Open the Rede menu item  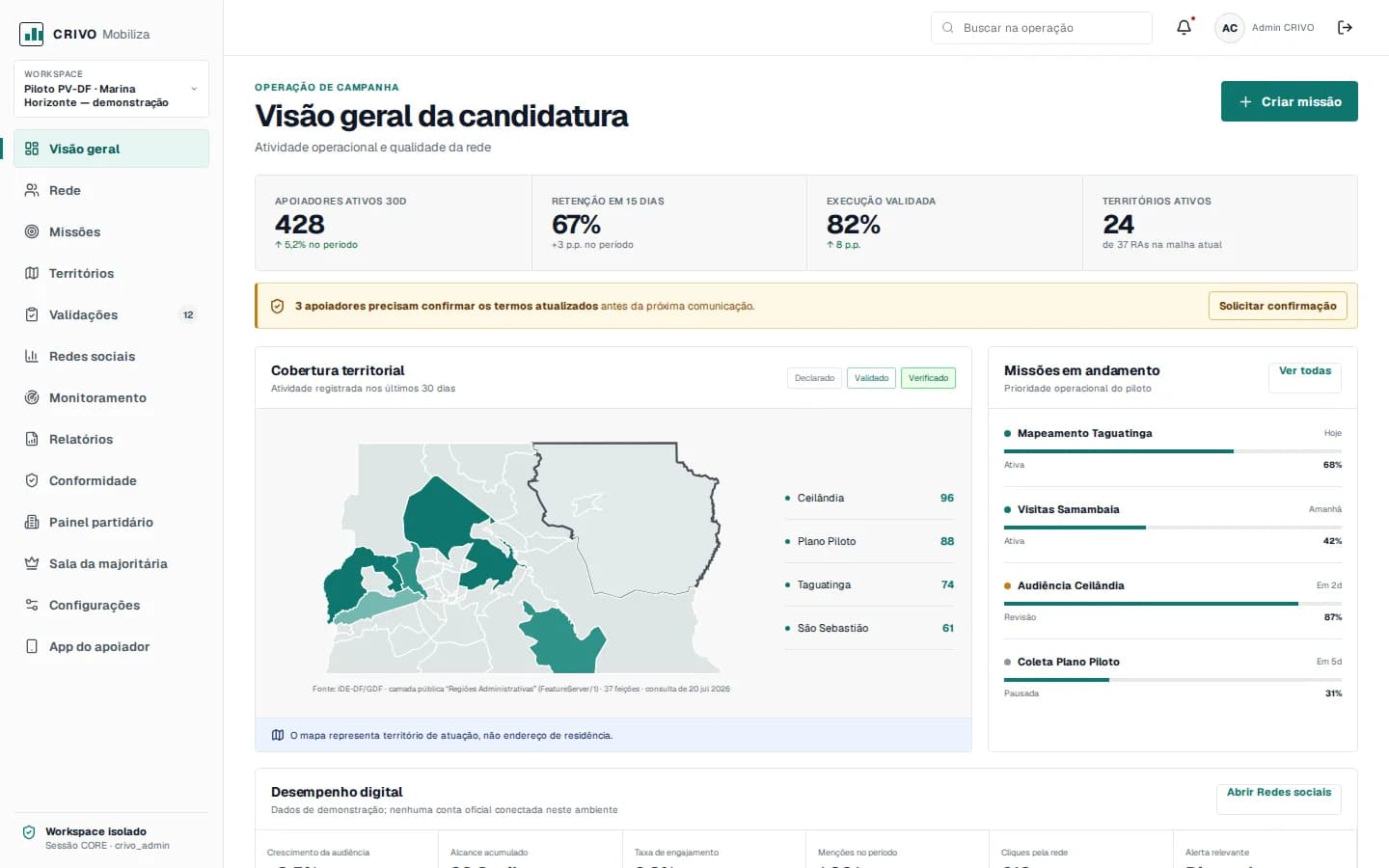[111, 190]
